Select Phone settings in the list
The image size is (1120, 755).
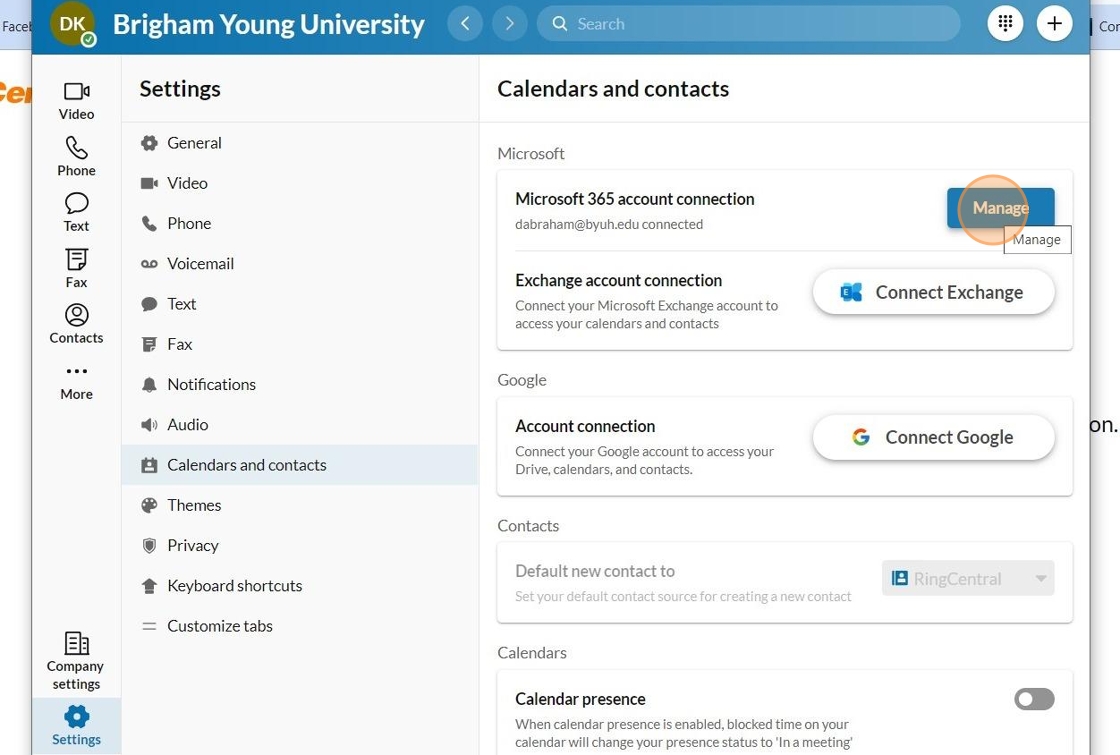pos(299,224)
